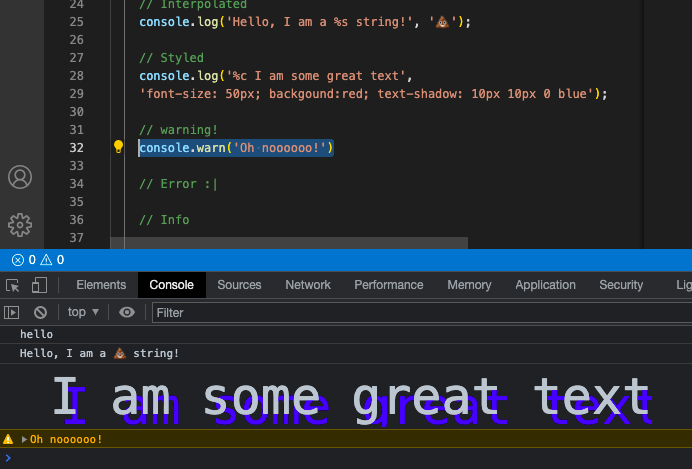Image resolution: width=692 pixels, height=469 pixels.
Task: Toggle the live expression eye icon
Action: (x=127, y=312)
